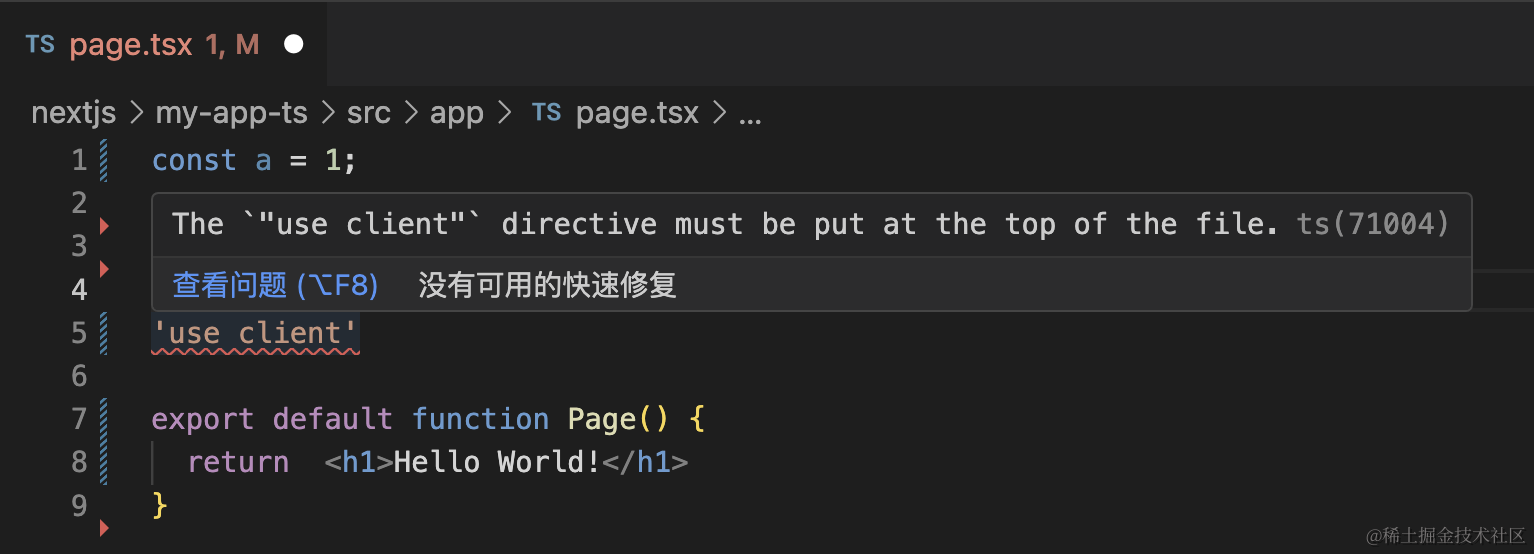Image resolution: width=1534 pixels, height=554 pixels.
Task: Click the ts(71004) error code
Action: 1373,224
